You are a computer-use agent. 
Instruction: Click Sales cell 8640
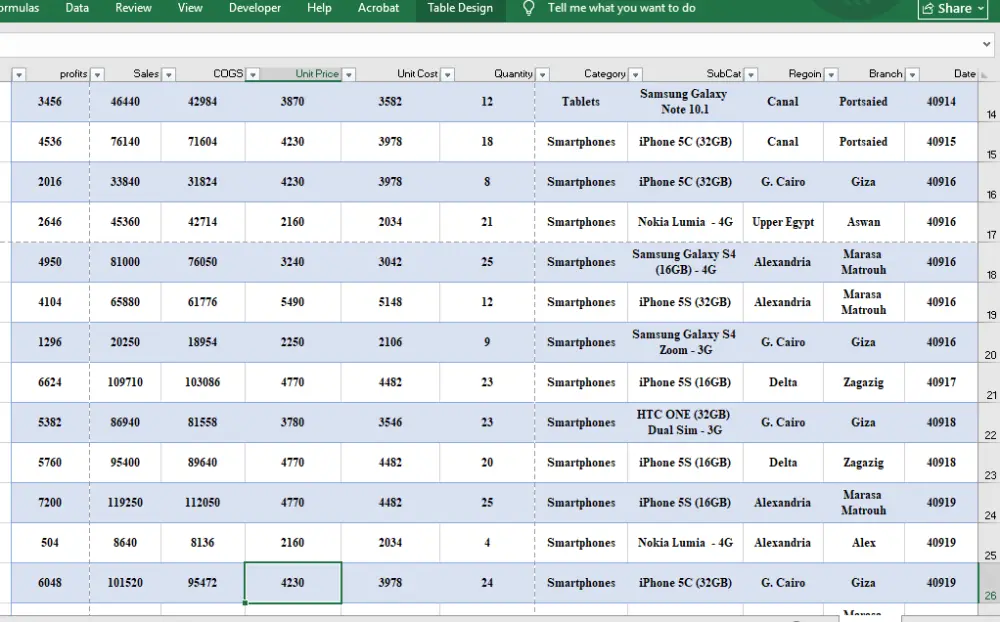(125, 543)
